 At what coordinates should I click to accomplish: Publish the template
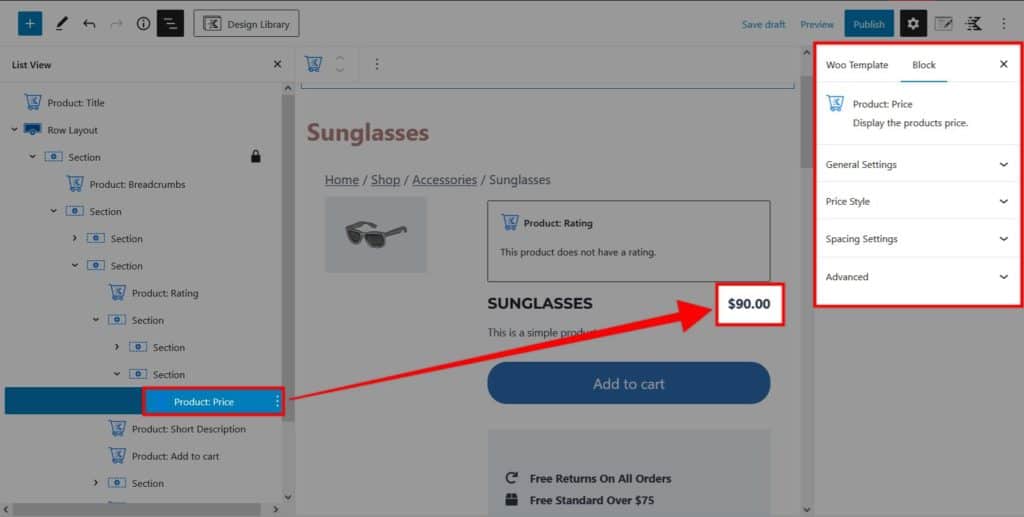pos(869,24)
